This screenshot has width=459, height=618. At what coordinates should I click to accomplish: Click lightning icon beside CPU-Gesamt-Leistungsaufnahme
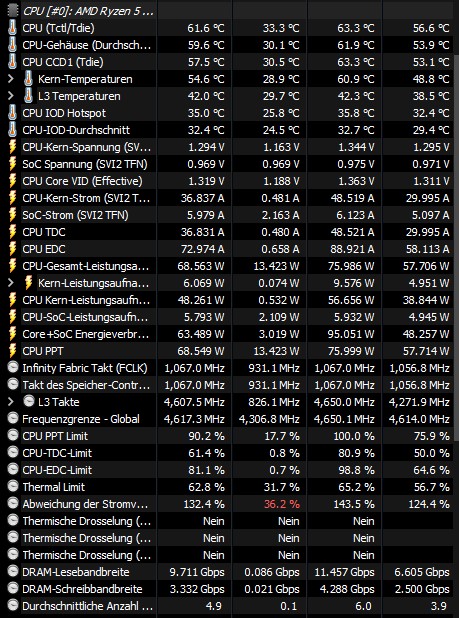click(13, 266)
